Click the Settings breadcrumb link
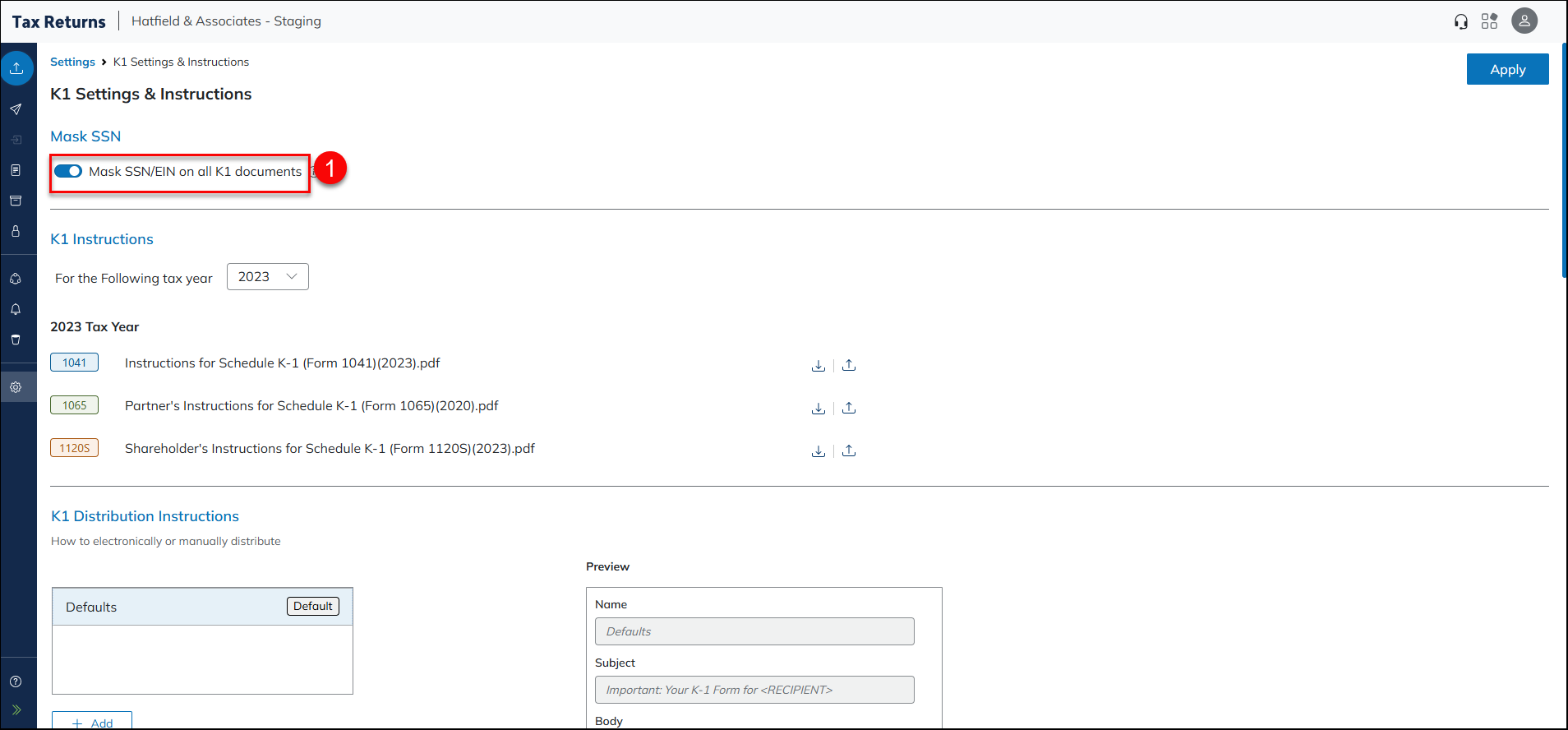1568x730 pixels. [x=72, y=62]
